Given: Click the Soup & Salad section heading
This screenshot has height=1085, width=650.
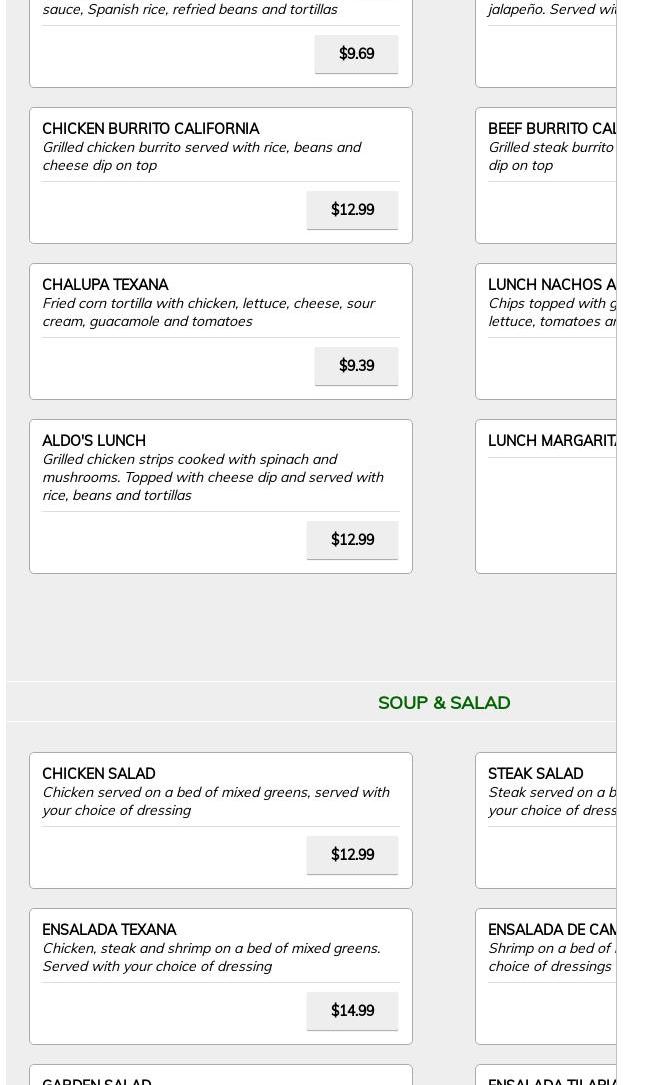Looking at the screenshot, I should [x=444, y=702].
